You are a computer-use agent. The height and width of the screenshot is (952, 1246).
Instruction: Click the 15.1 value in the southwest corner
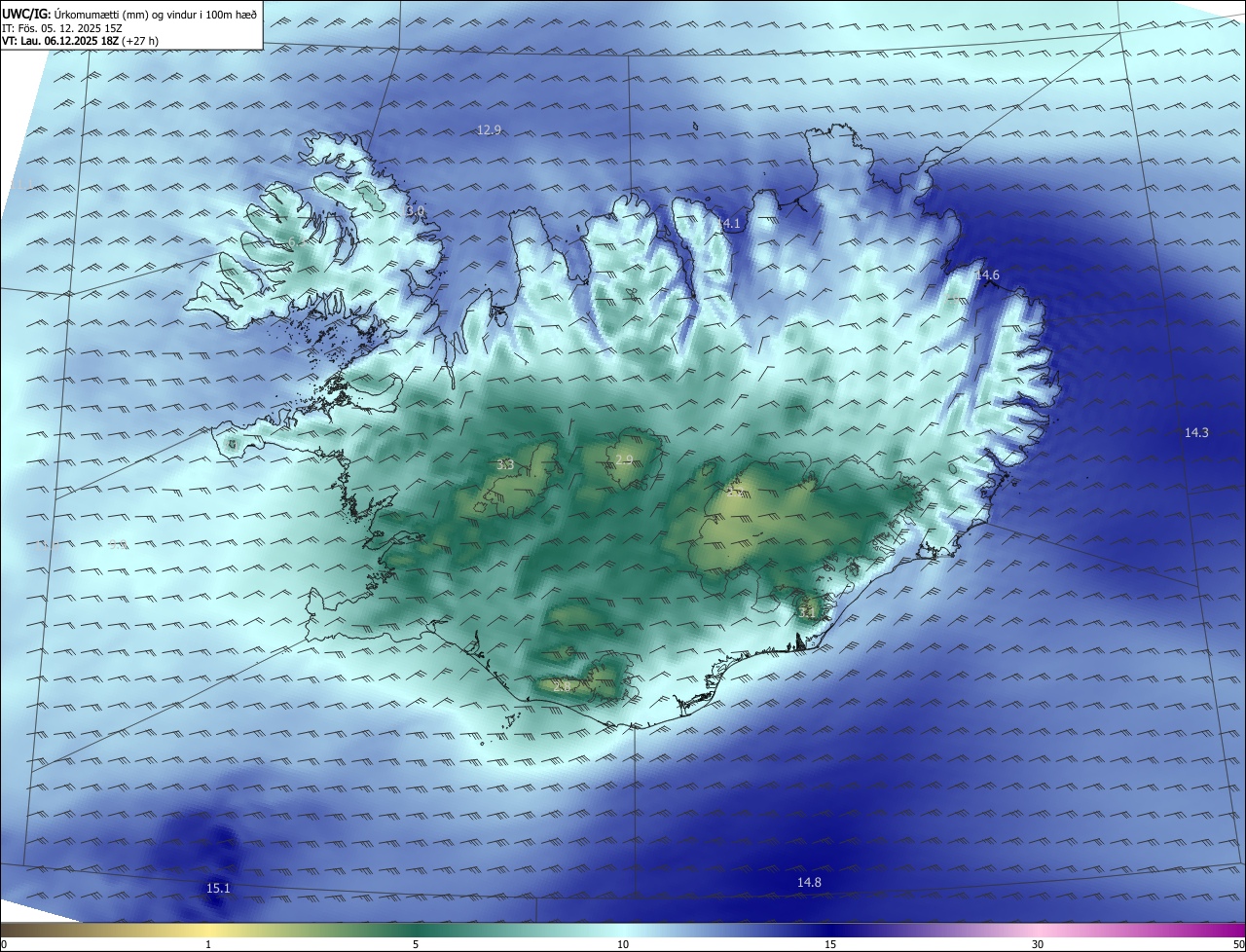218,888
